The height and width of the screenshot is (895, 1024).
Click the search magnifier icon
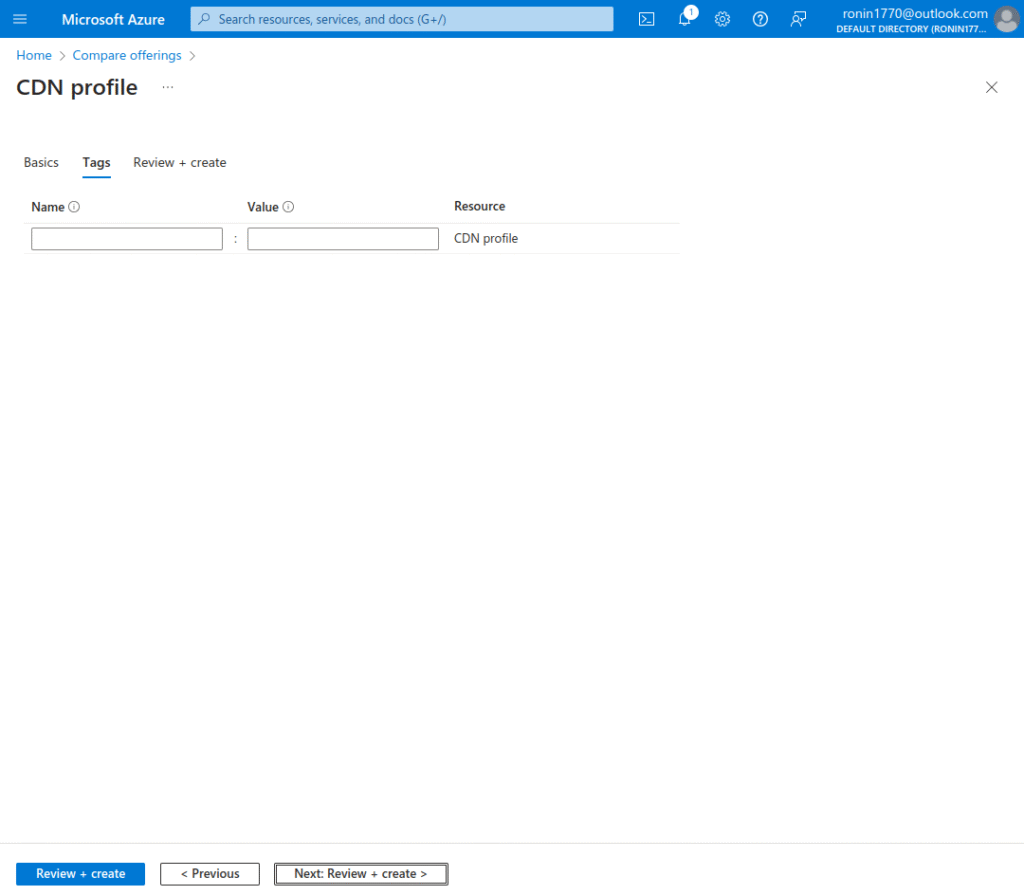[204, 19]
